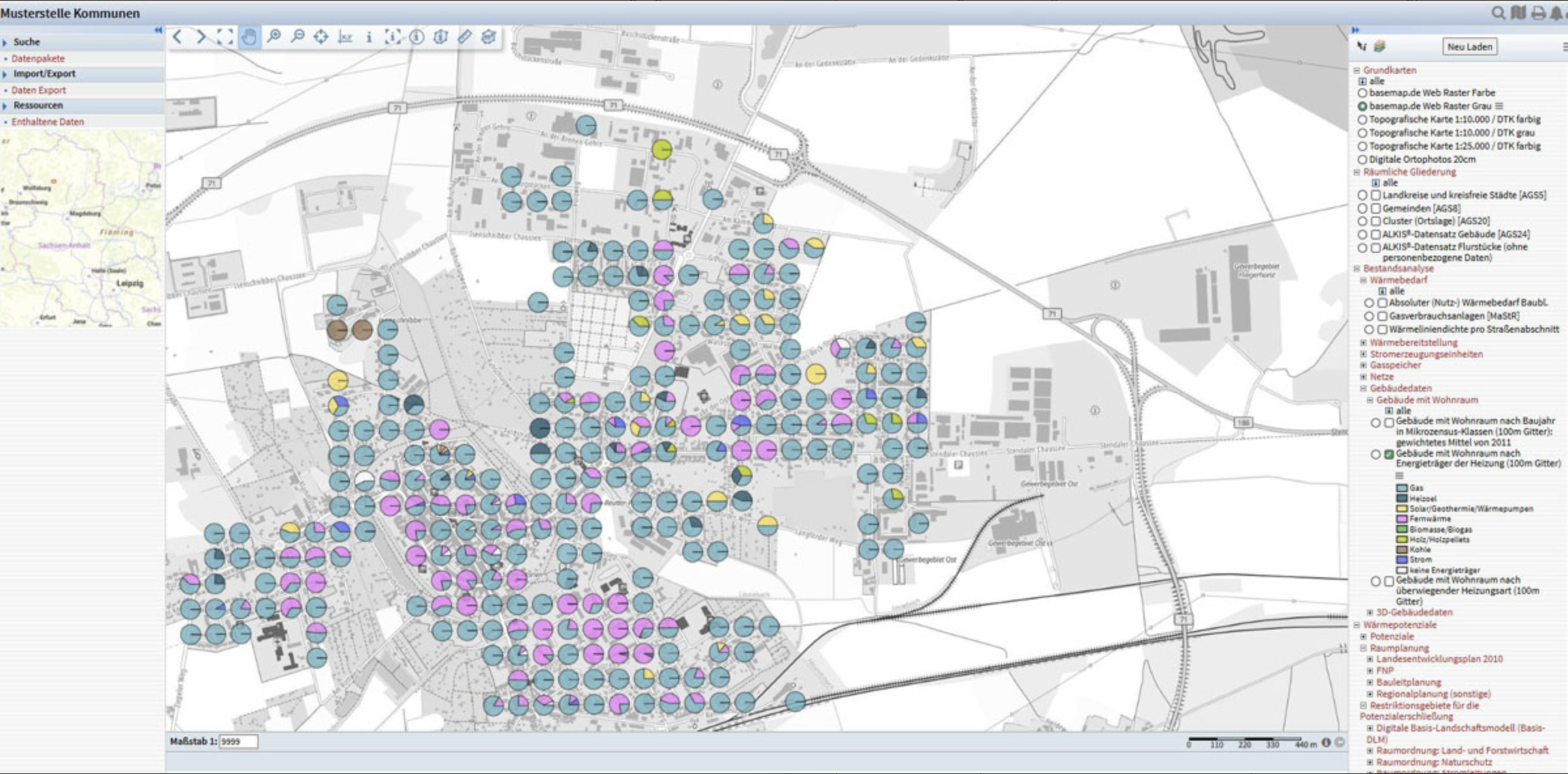Open the print icon in header
This screenshot has height=774, width=1568.
pos(1539,13)
